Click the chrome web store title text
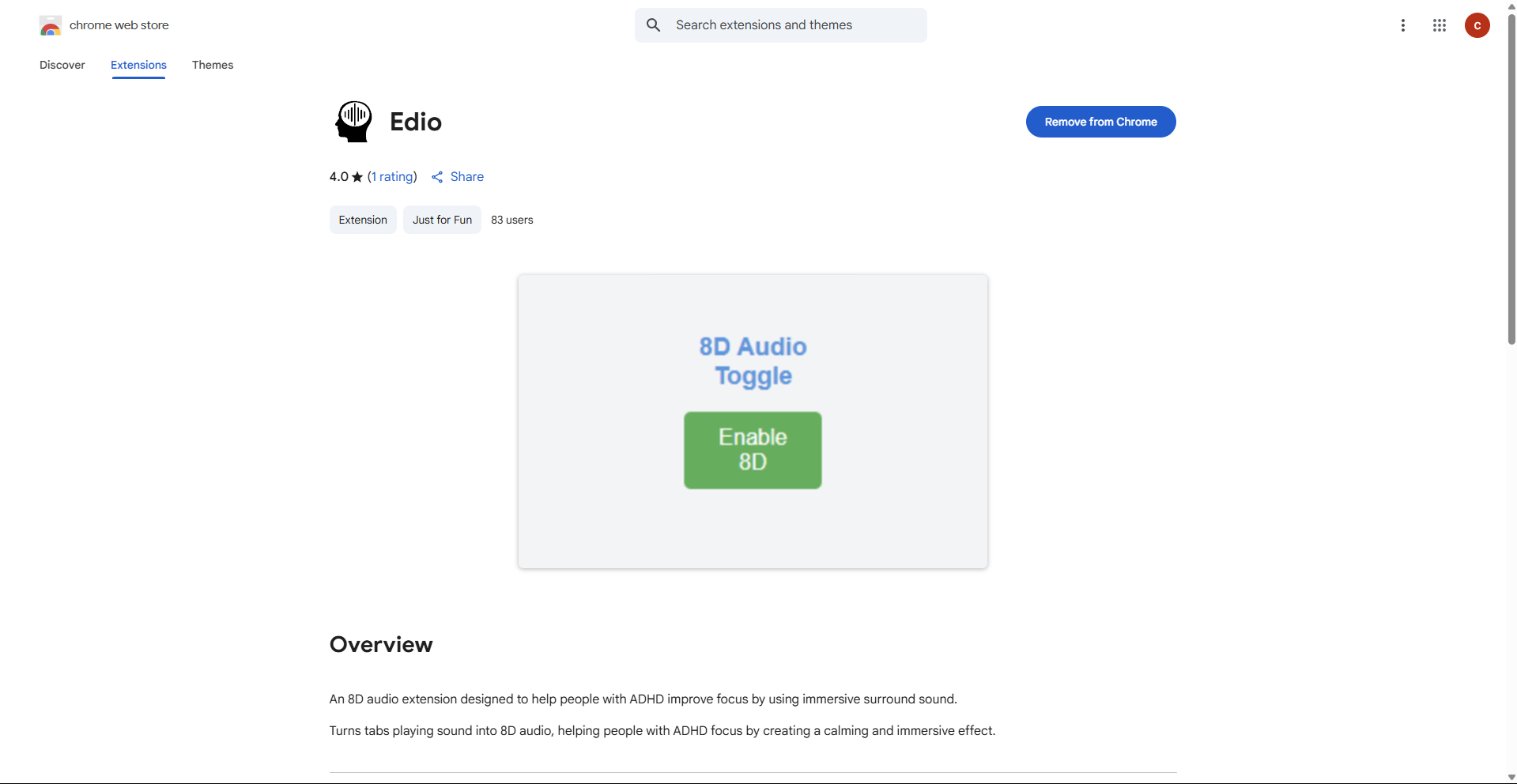Image resolution: width=1517 pixels, height=784 pixels. pos(119,25)
